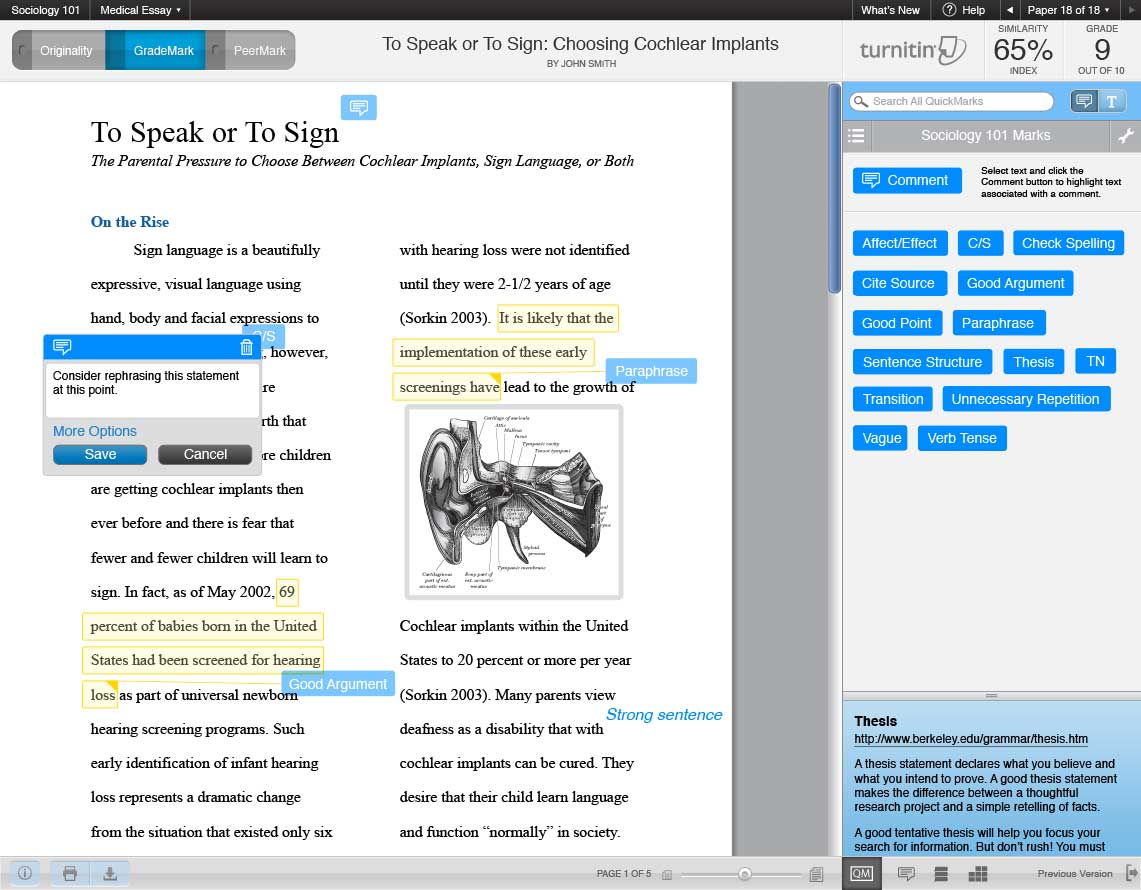Open the rubric grid icon at bottom

[x=978, y=873]
